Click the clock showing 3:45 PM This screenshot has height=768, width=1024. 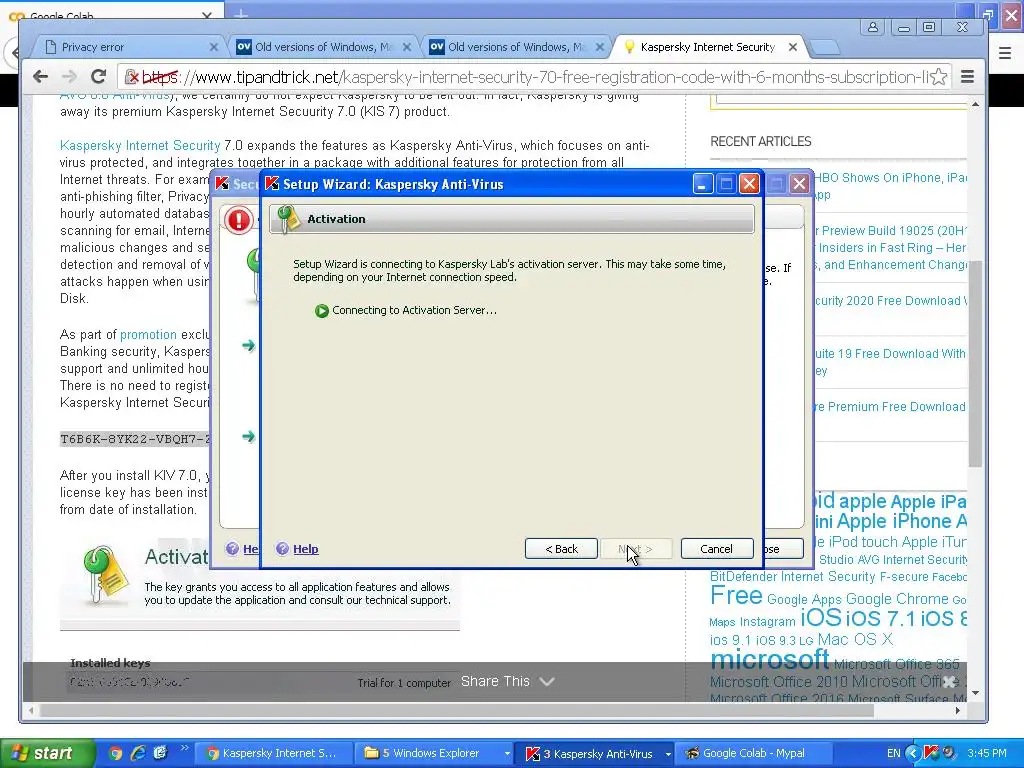point(987,753)
